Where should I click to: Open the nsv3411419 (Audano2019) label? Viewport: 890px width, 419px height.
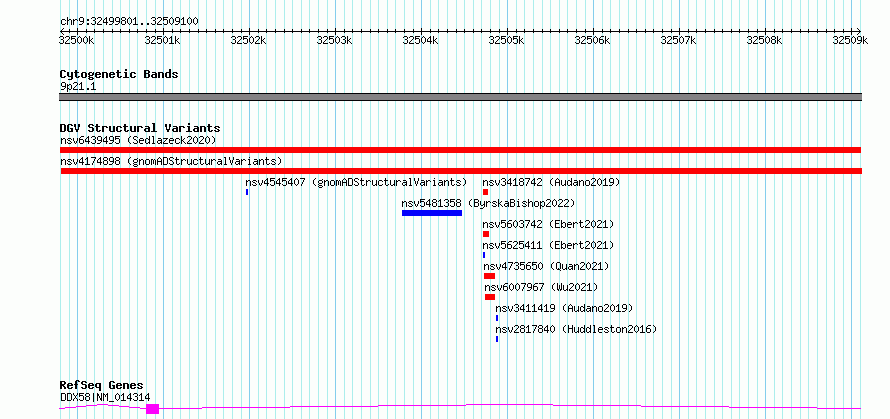pos(564,308)
